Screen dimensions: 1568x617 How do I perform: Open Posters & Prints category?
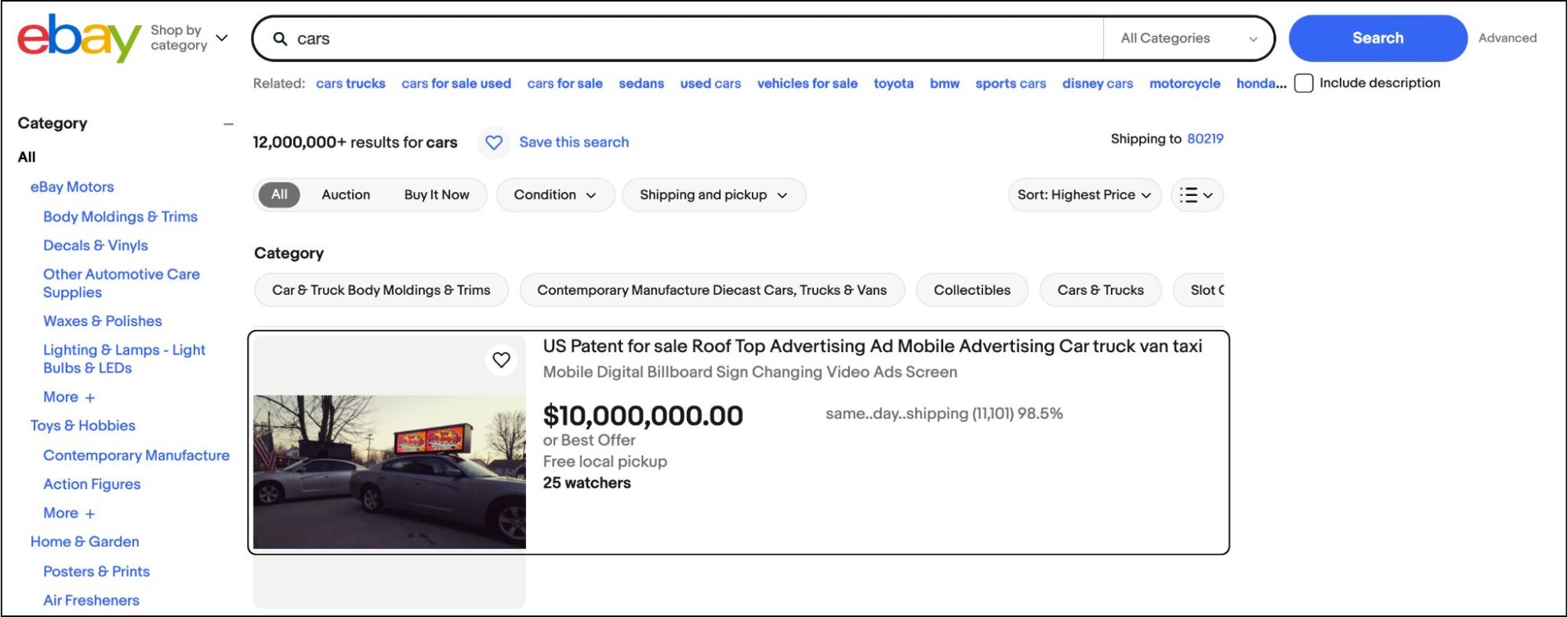tap(96, 572)
